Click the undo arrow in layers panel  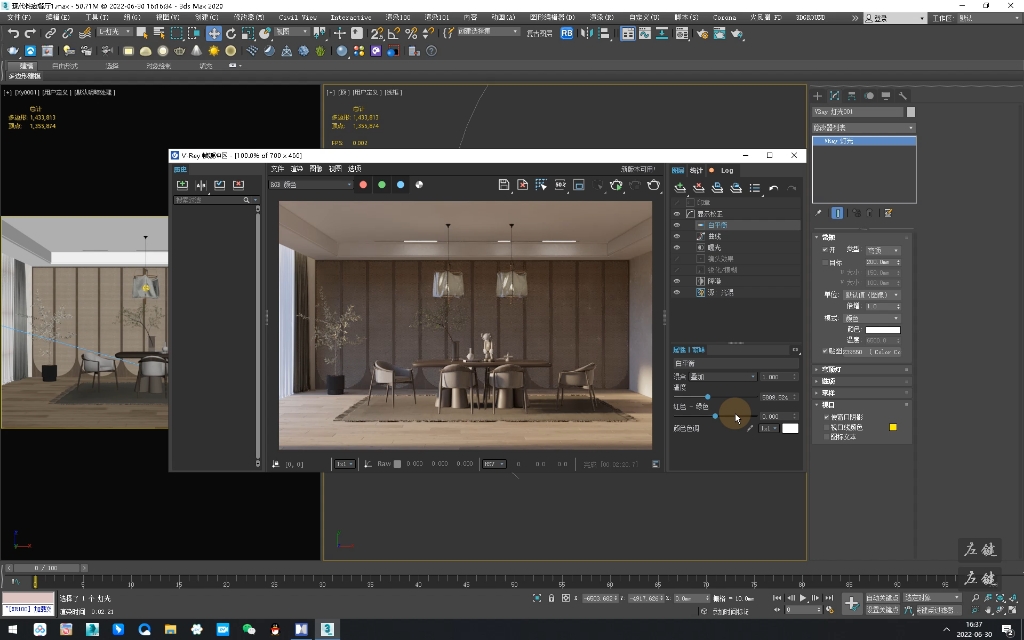(x=773, y=188)
